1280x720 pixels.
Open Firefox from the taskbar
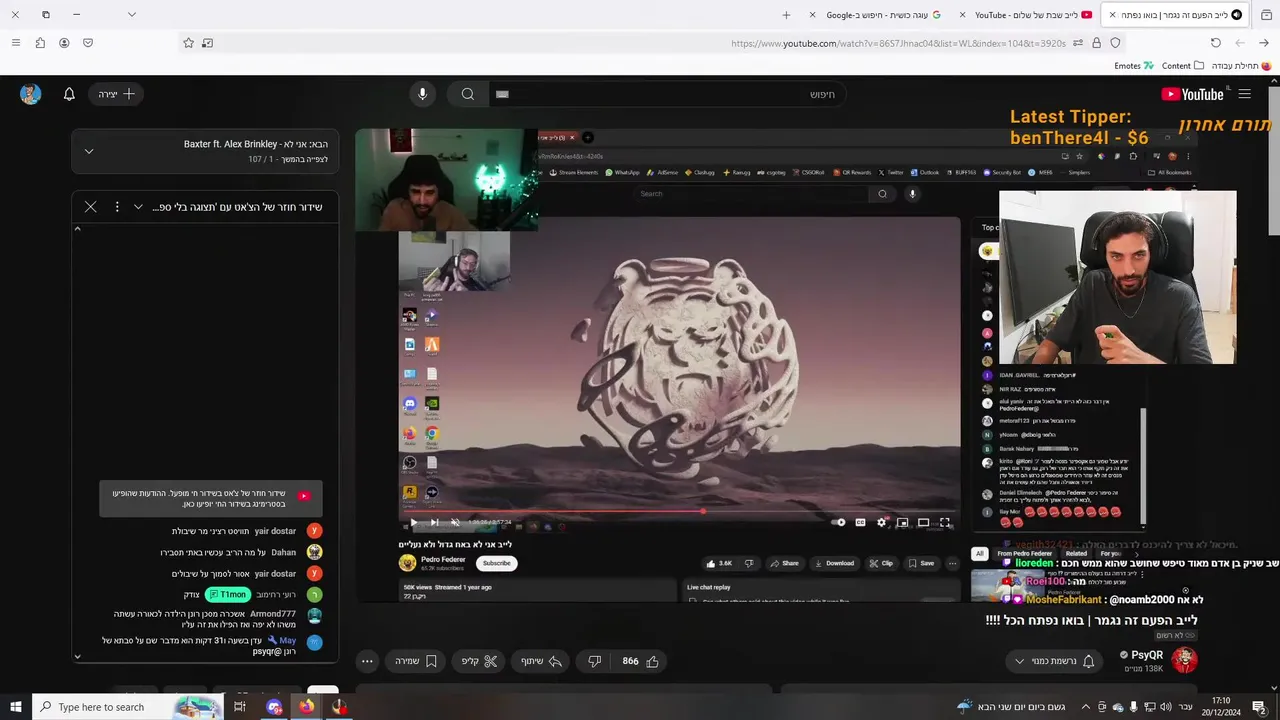pyautogui.click(x=306, y=707)
